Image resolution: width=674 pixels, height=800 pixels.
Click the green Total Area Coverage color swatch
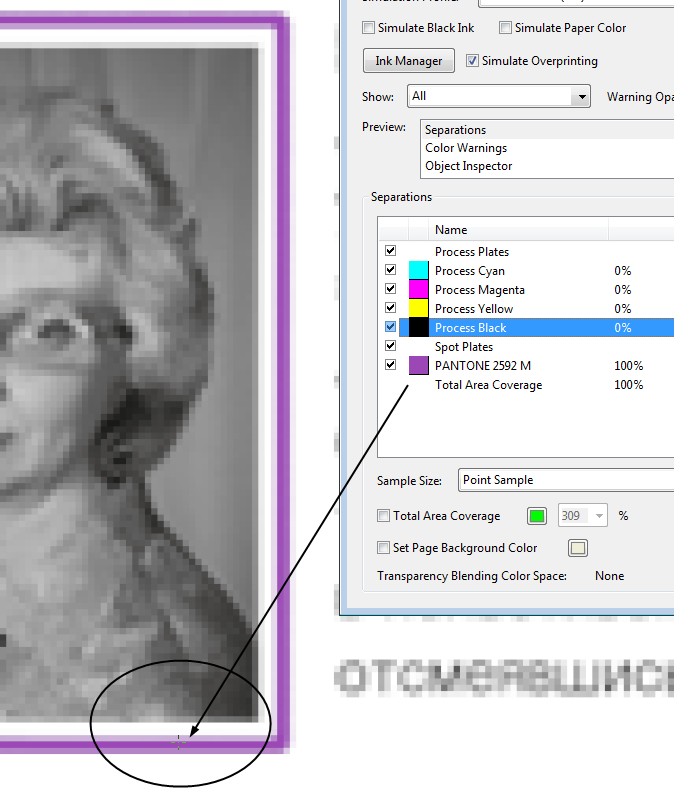537,516
